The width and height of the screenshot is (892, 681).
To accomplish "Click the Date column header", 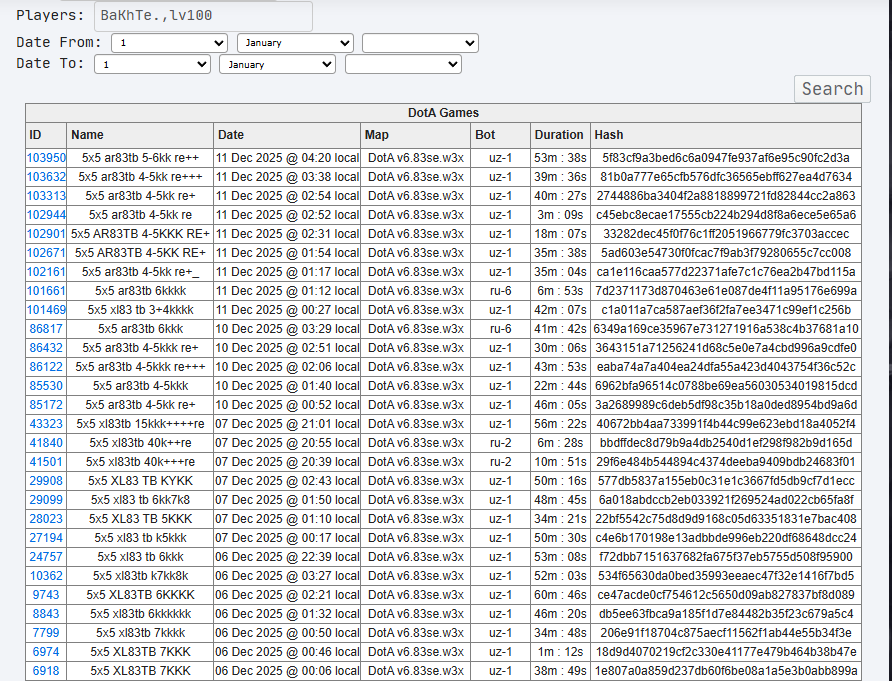I will (287, 135).
